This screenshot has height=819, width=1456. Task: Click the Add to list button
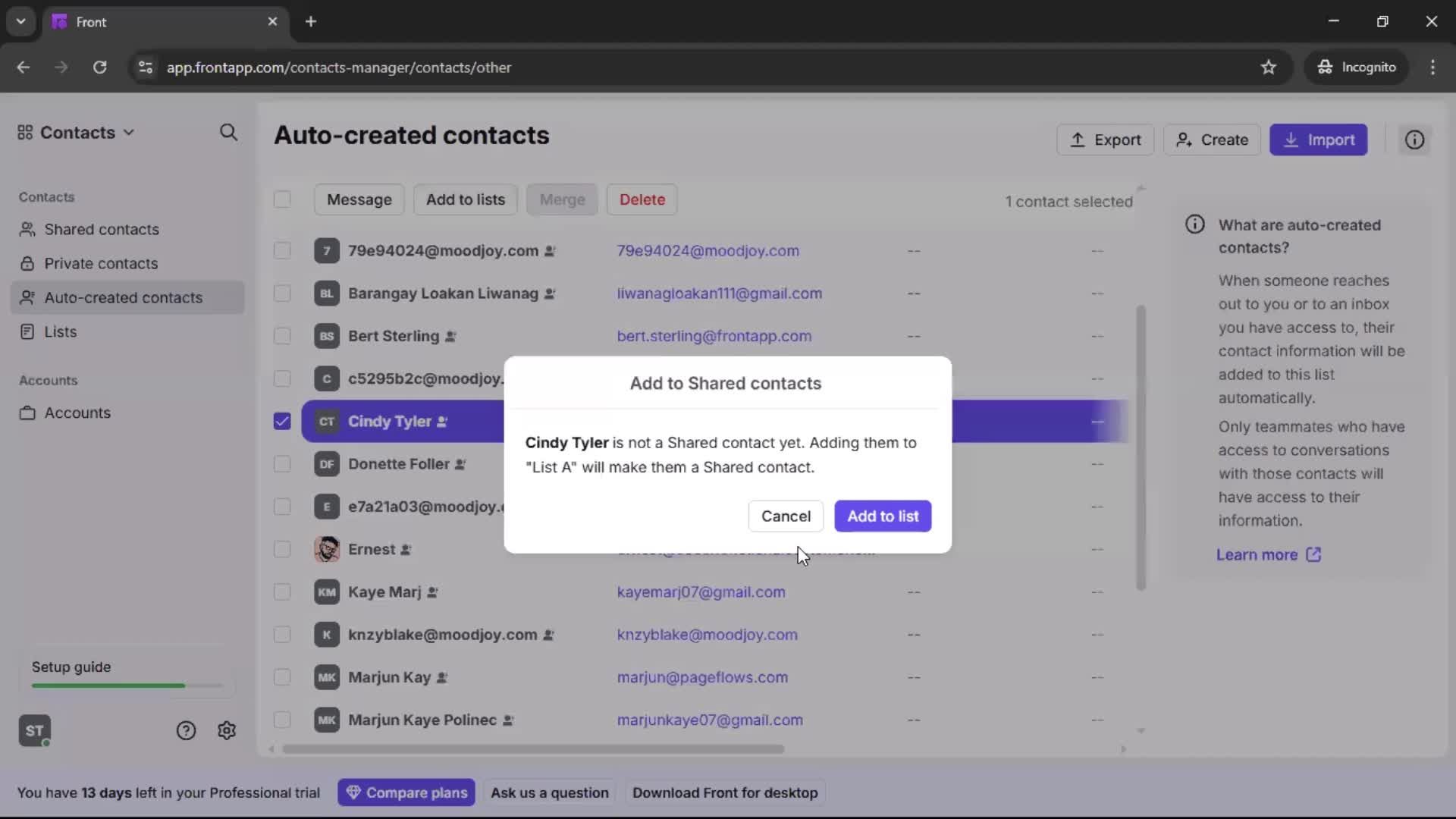pos(883,516)
